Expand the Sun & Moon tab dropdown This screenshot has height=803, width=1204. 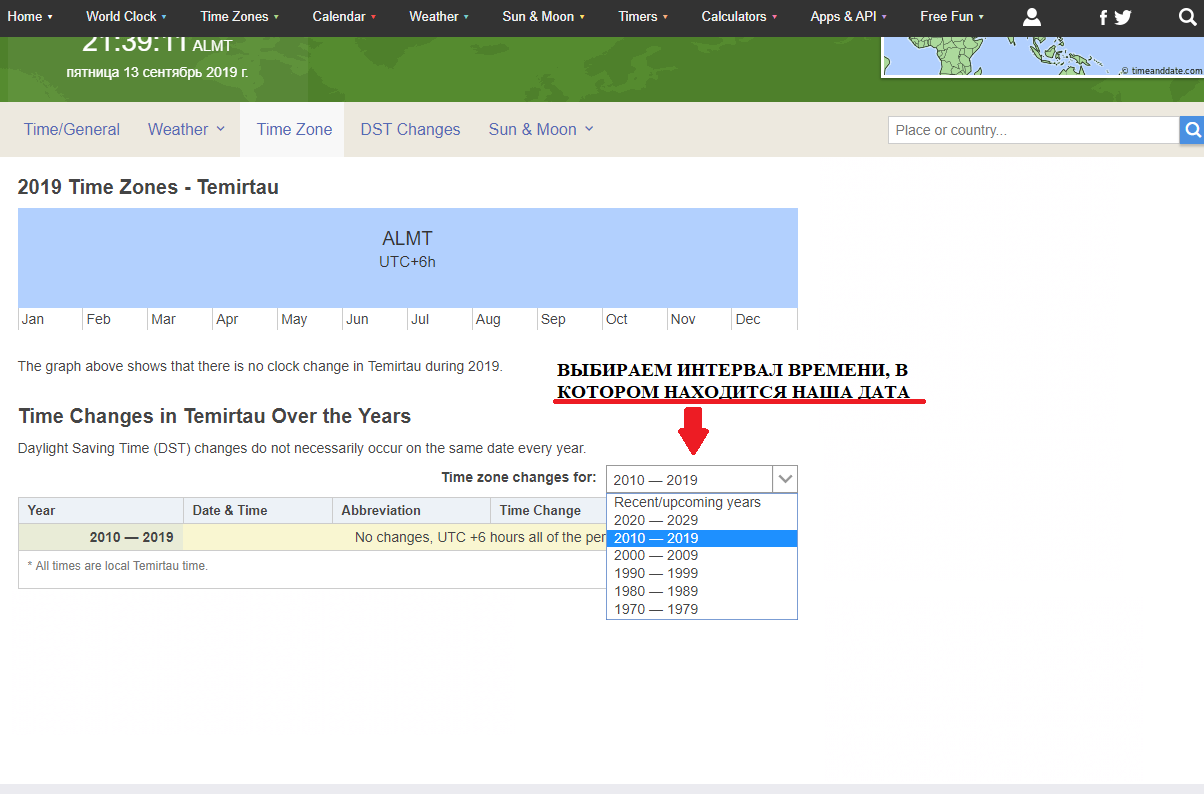click(x=541, y=129)
